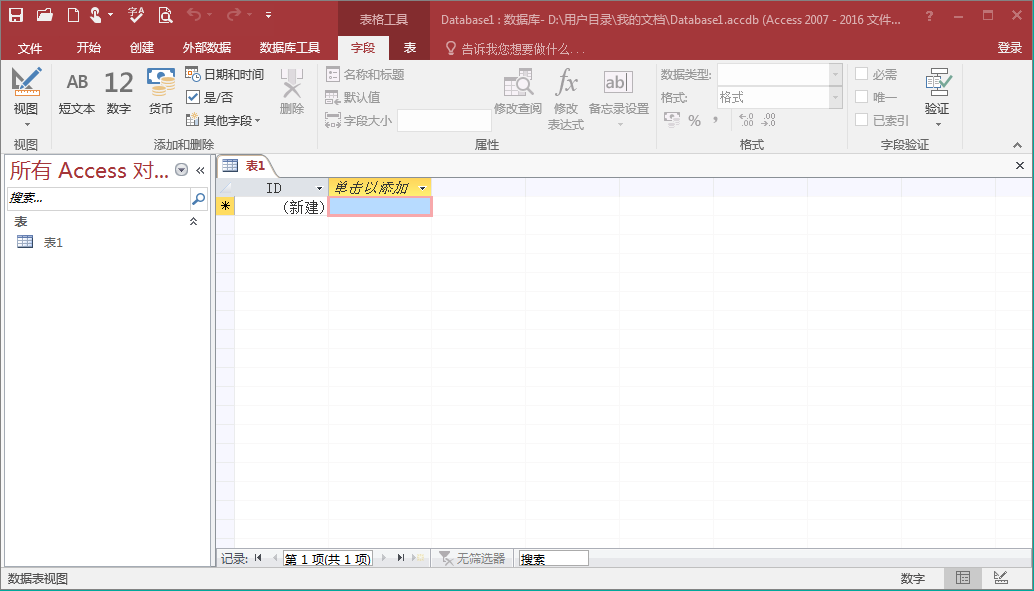Screen dimensions: 1034x591
Task: Open the 文件 (File) menu
Action: 30,48
